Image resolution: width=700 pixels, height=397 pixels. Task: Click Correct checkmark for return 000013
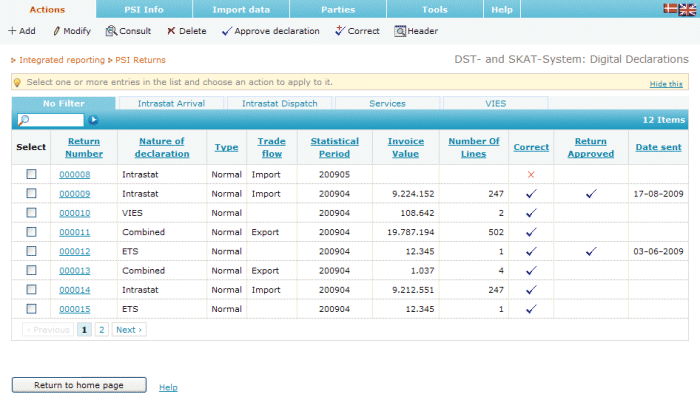tap(531, 271)
